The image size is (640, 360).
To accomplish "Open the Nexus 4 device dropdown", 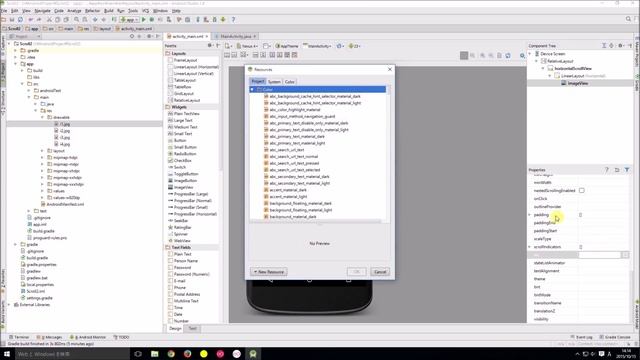I will pos(248,46).
